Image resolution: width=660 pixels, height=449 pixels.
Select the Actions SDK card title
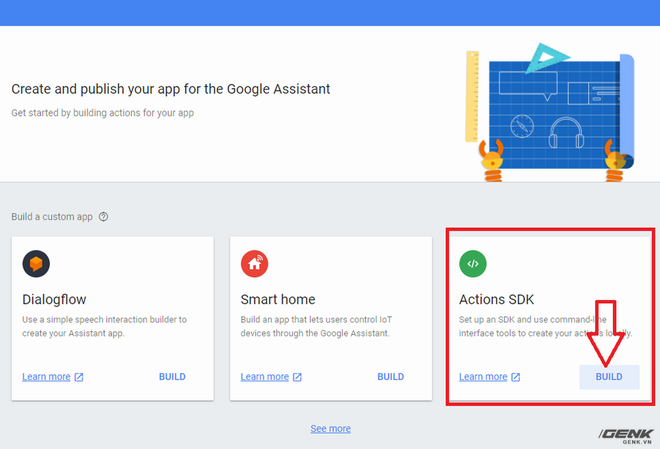coord(496,299)
